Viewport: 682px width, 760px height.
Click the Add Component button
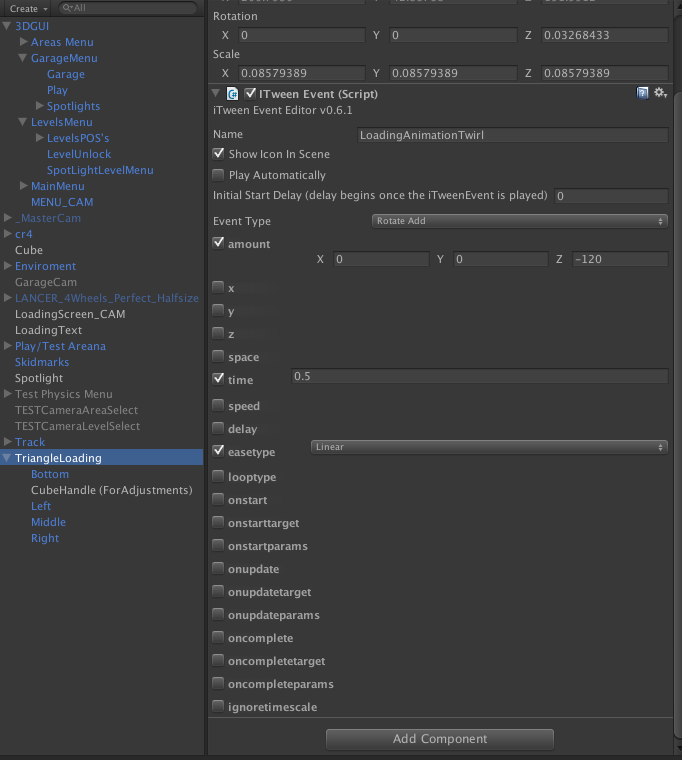click(x=439, y=739)
